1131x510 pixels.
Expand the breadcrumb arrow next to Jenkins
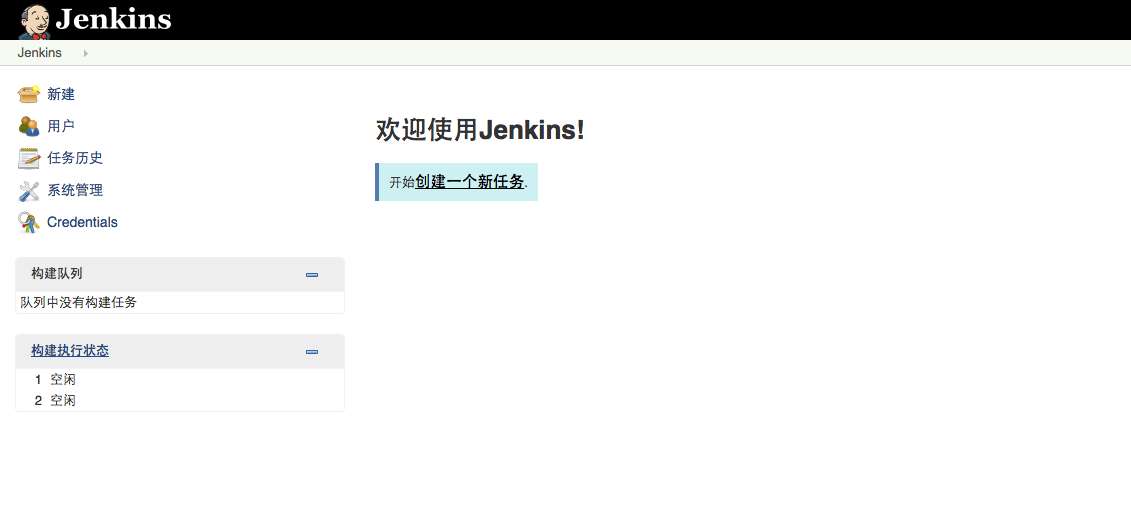point(85,53)
